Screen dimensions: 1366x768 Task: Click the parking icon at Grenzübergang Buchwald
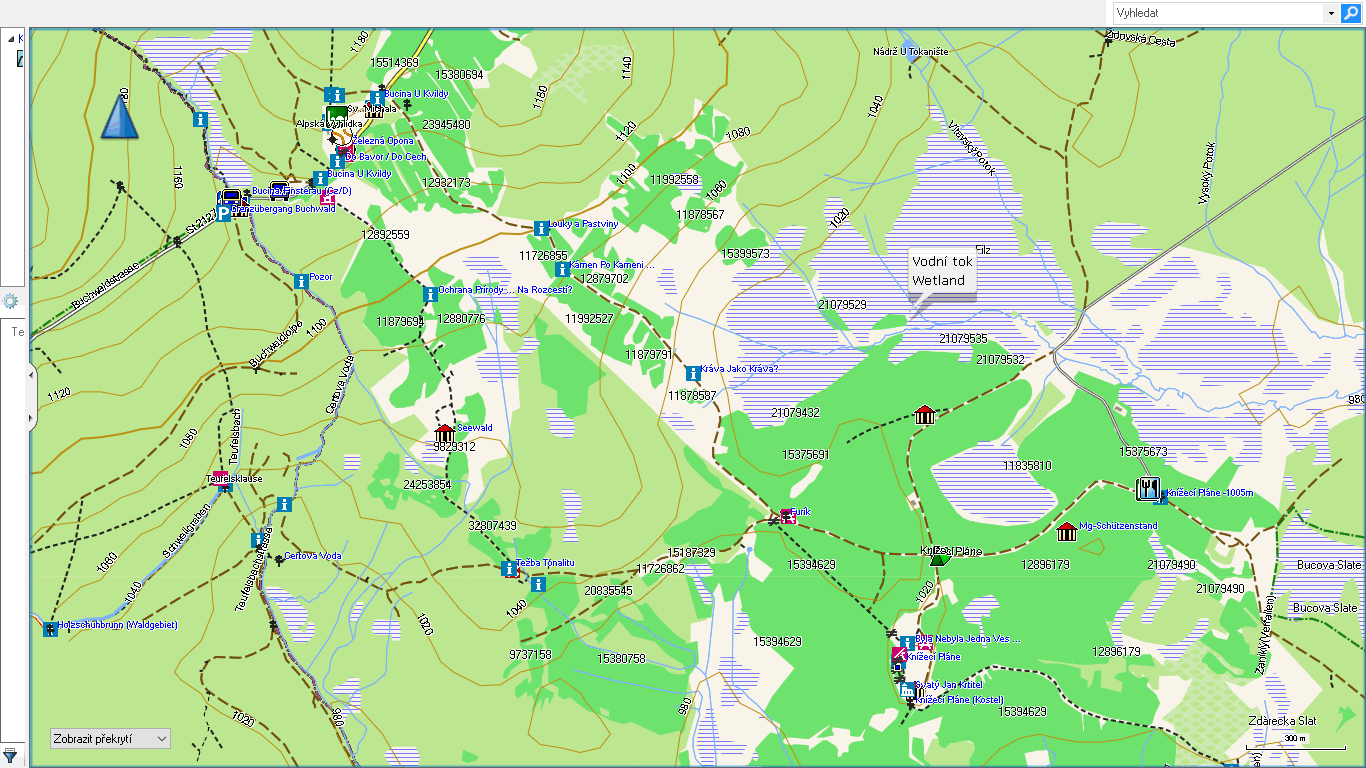pyautogui.click(x=223, y=214)
